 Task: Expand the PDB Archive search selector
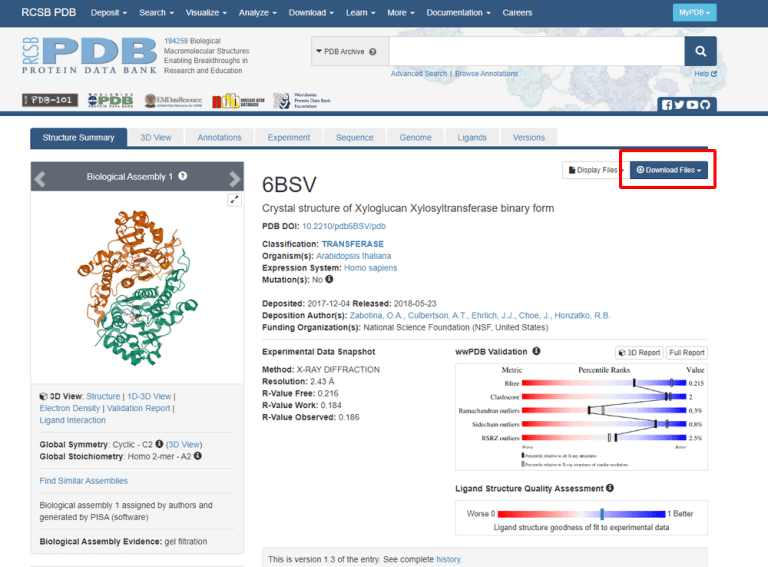coord(348,52)
